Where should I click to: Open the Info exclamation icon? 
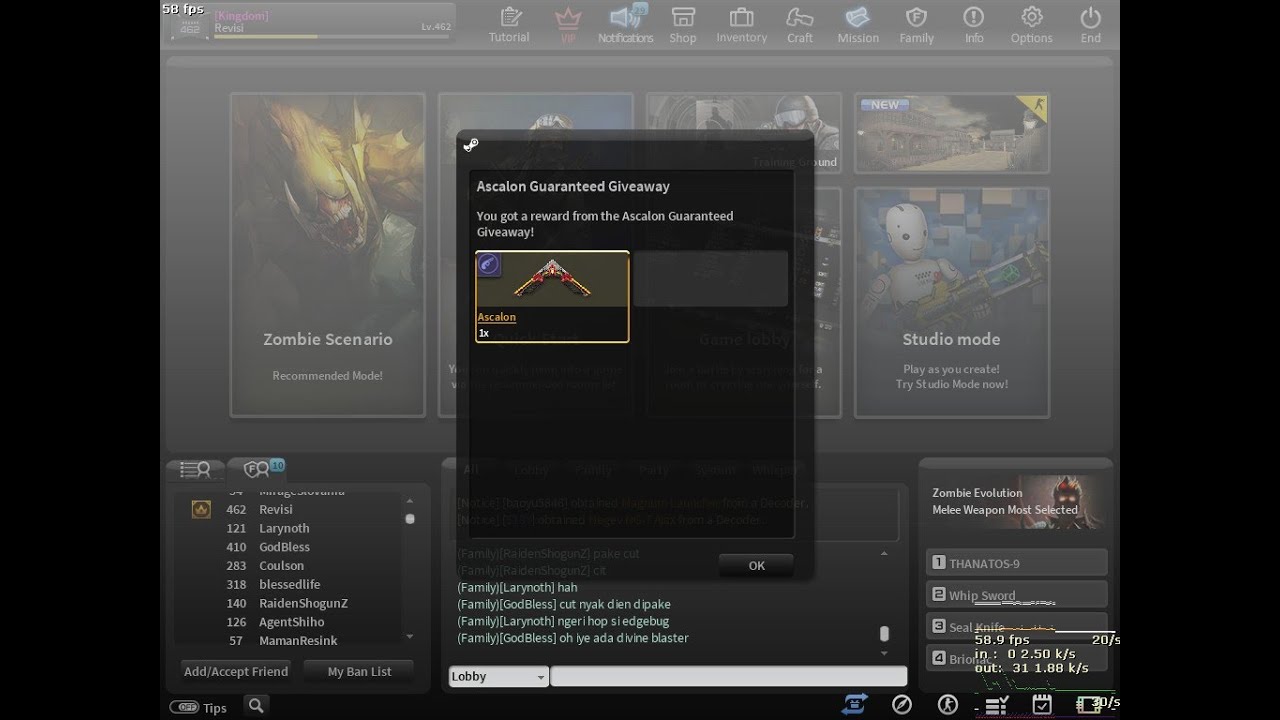[974, 17]
